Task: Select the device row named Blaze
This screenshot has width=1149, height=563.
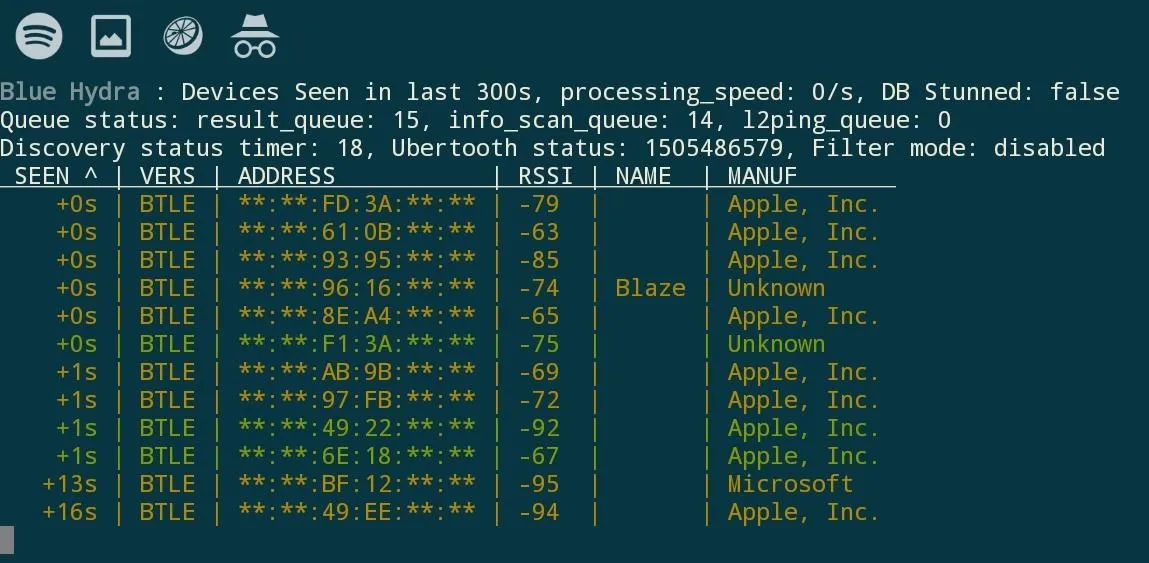Action: 448,288
